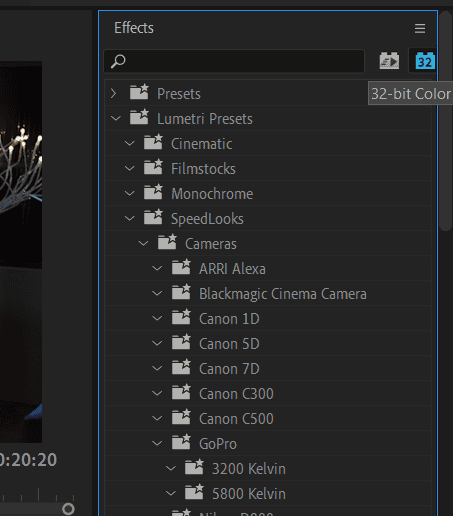Collapse the Monochrome folder chevron
The width and height of the screenshot is (453, 516).
point(129,194)
